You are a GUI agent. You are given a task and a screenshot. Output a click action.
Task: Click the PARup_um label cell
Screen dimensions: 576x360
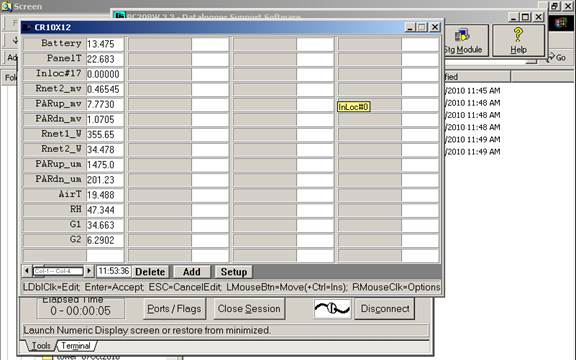click(55, 164)
